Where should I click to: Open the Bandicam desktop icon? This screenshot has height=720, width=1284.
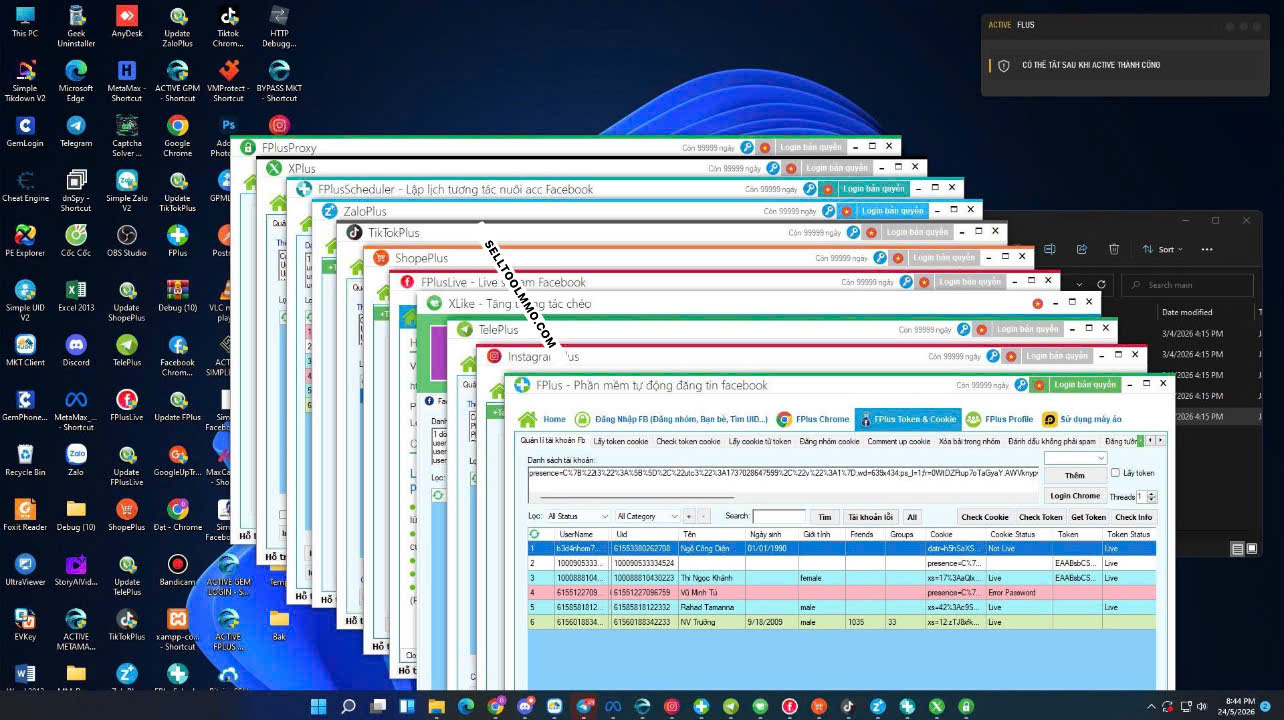[178, 570]
